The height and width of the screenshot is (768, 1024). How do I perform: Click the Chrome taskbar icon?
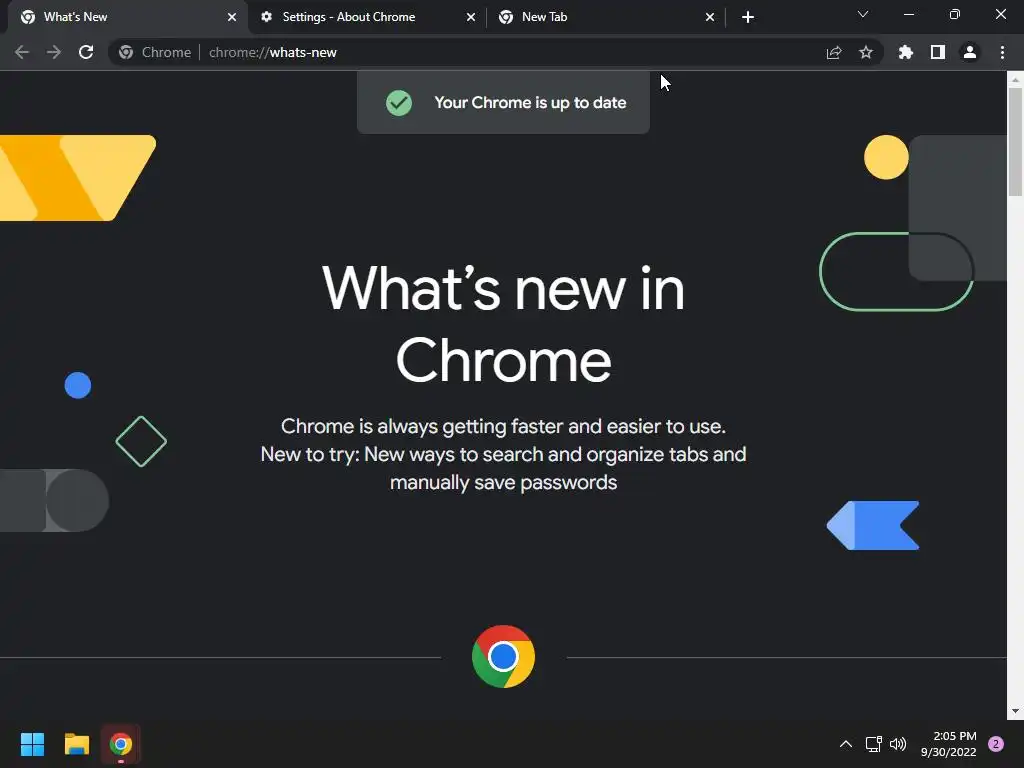pyautogui.click(x=121, y=744)
